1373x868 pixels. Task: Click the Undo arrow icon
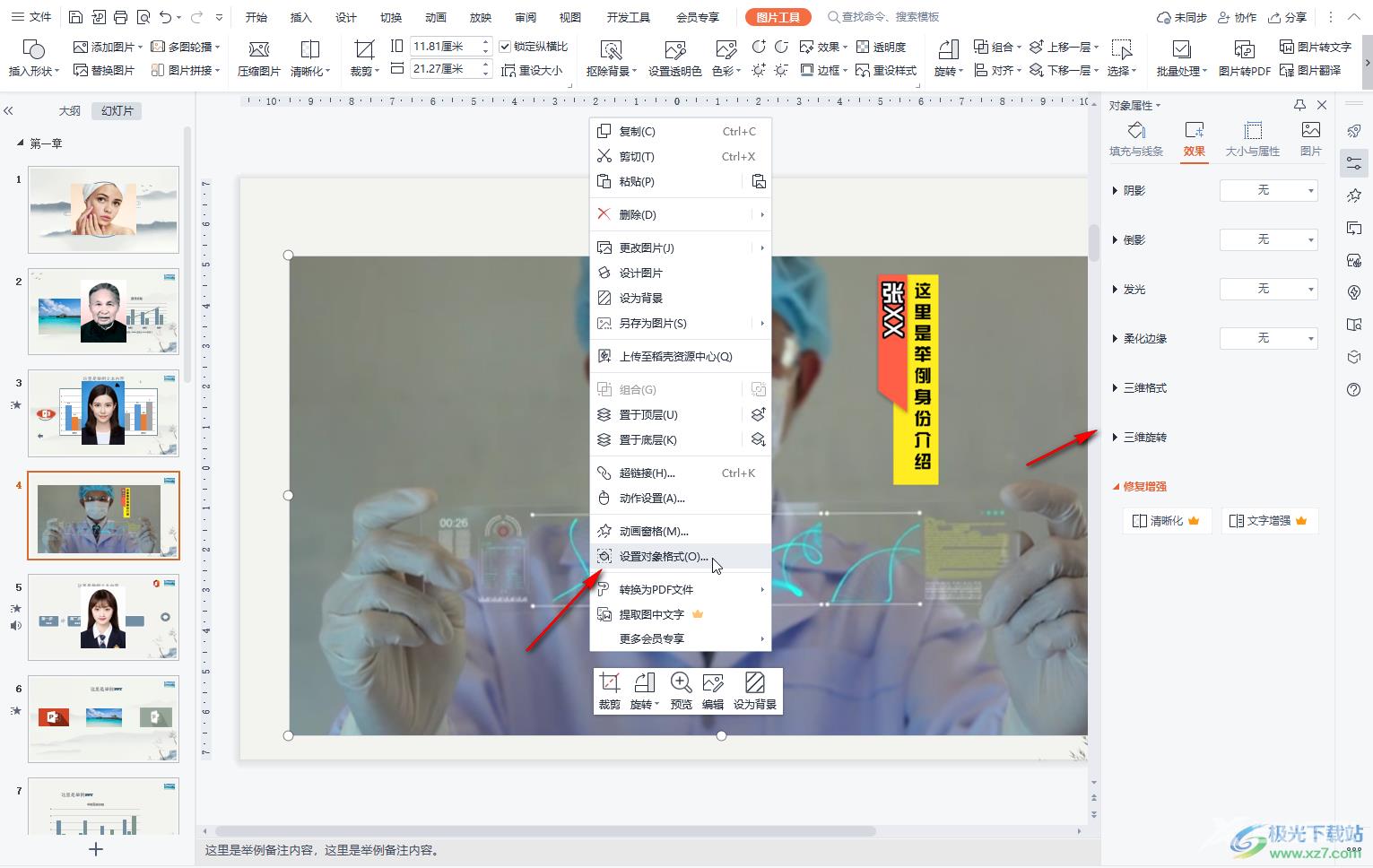[165, 17]
